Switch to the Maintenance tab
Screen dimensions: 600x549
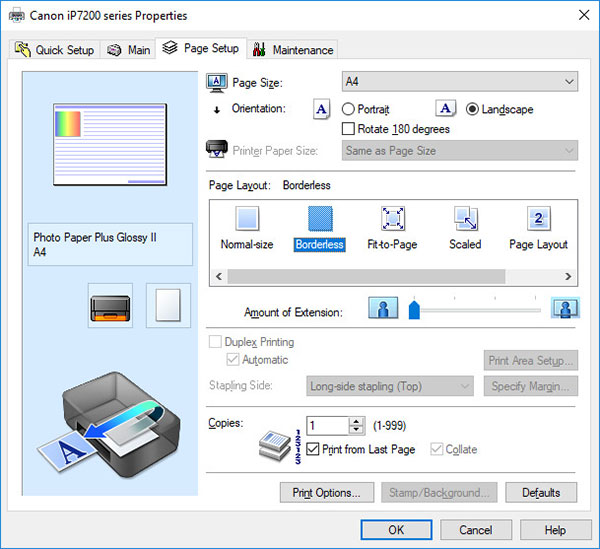[x=293, y=50]
